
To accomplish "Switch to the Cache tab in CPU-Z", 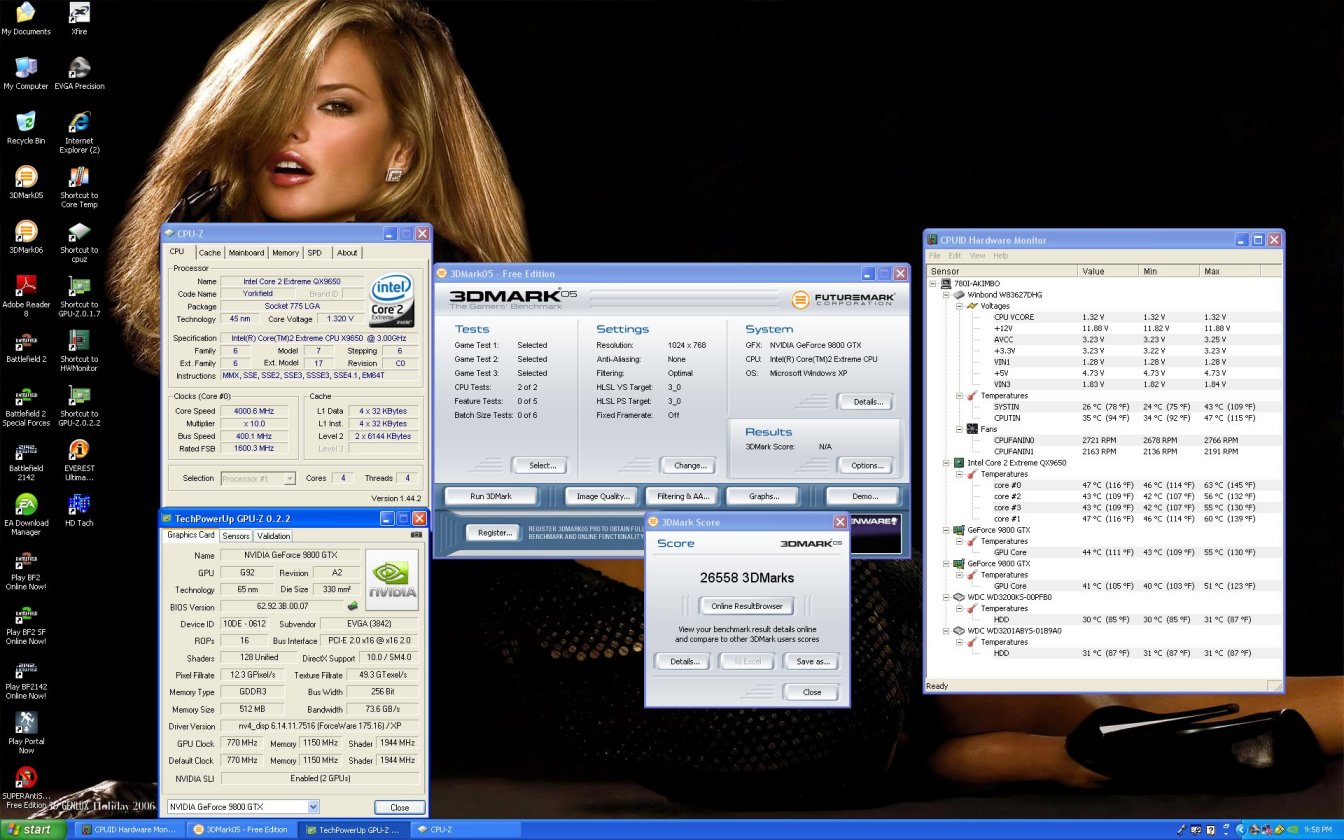I will click(x=209, y=253).
